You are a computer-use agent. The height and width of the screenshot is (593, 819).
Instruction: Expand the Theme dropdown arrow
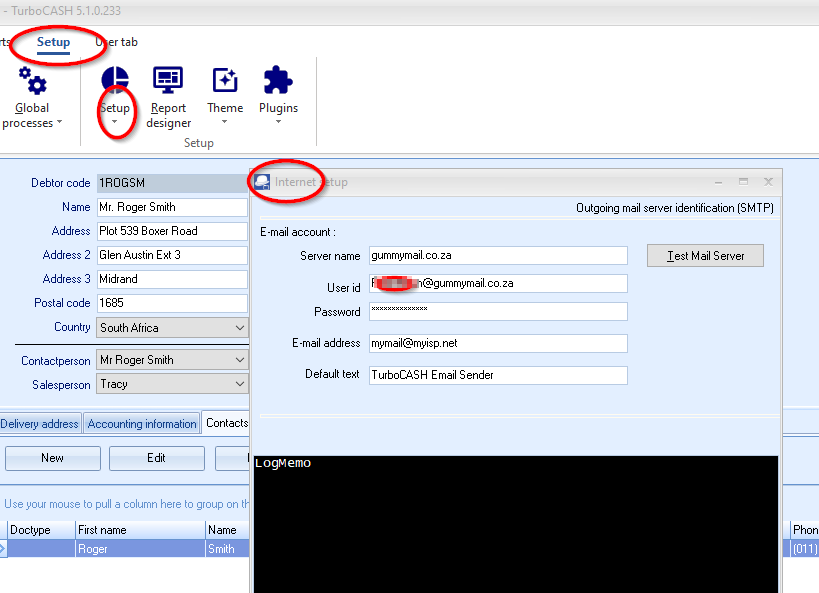pyautogui.click(x=225, y=122)
